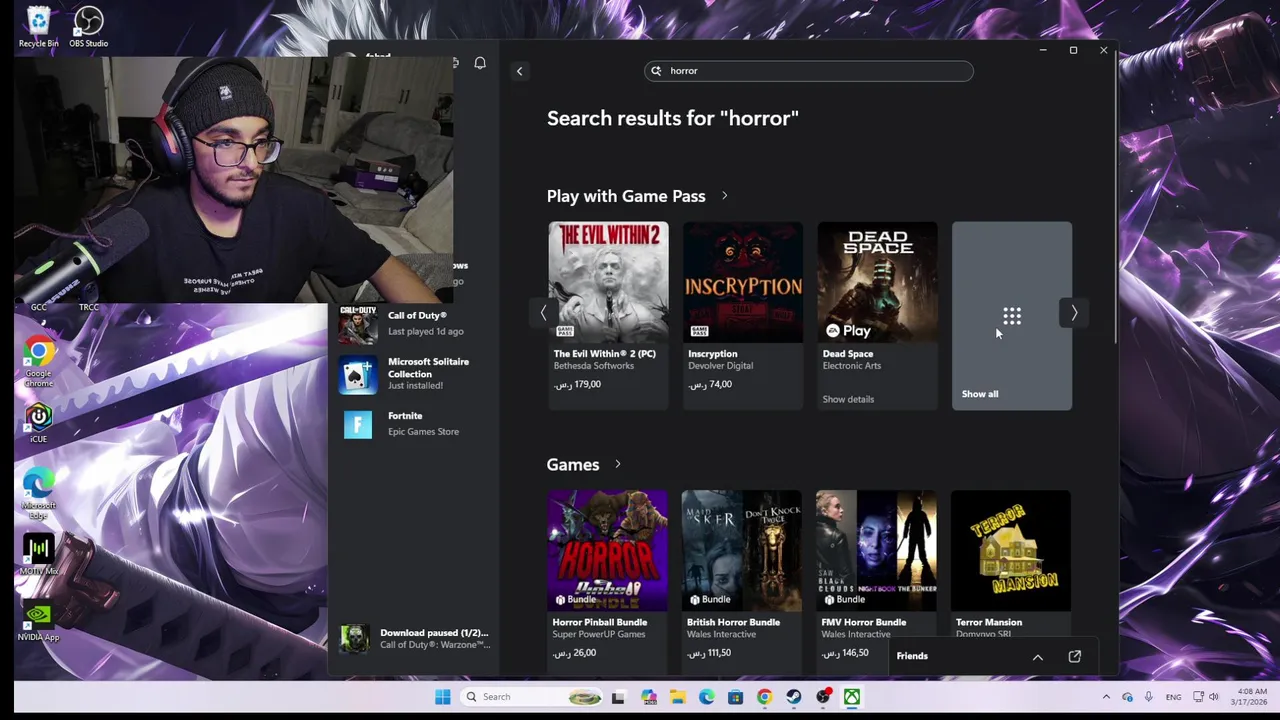Image resolution: width=1280 pixels, height=720 pixels.
Task: Open NVIDIA App desktop shortcut
Action: click(38, 621)
